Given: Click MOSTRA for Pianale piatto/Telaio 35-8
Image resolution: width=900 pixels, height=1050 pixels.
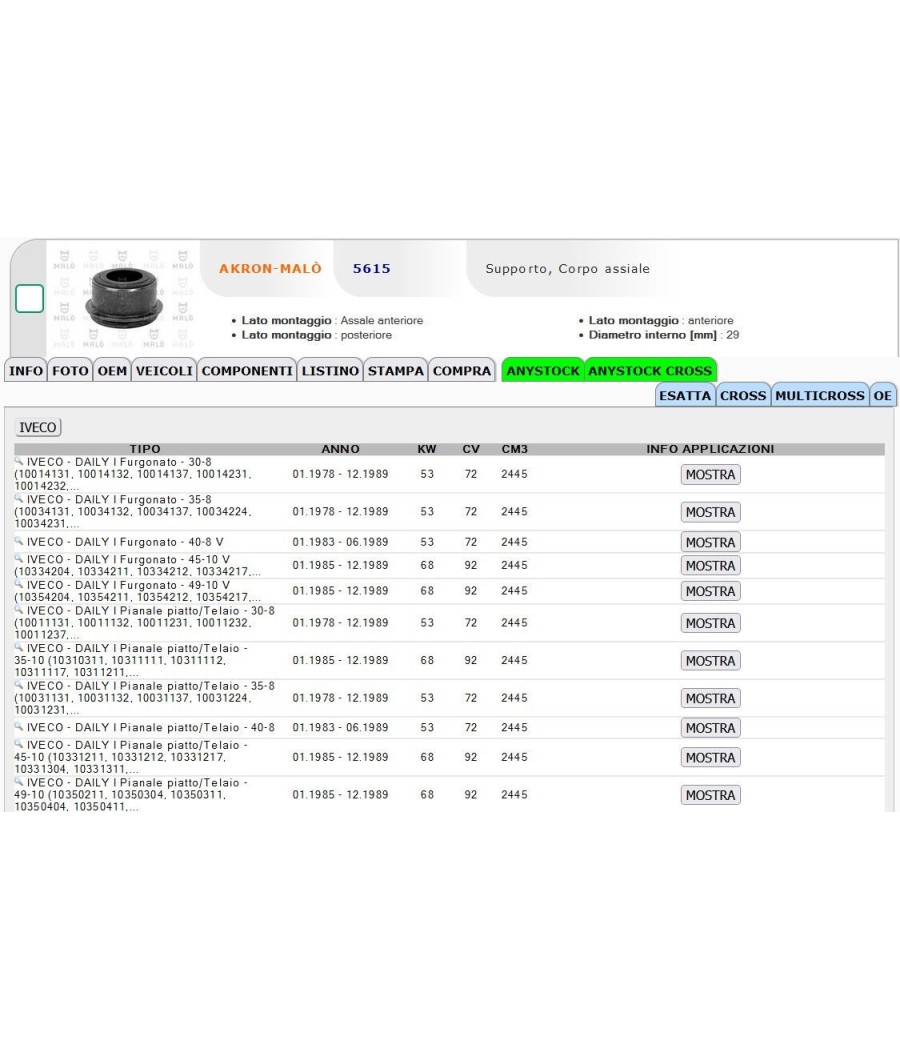Looking at the screenshot, I should pos(710,698).
